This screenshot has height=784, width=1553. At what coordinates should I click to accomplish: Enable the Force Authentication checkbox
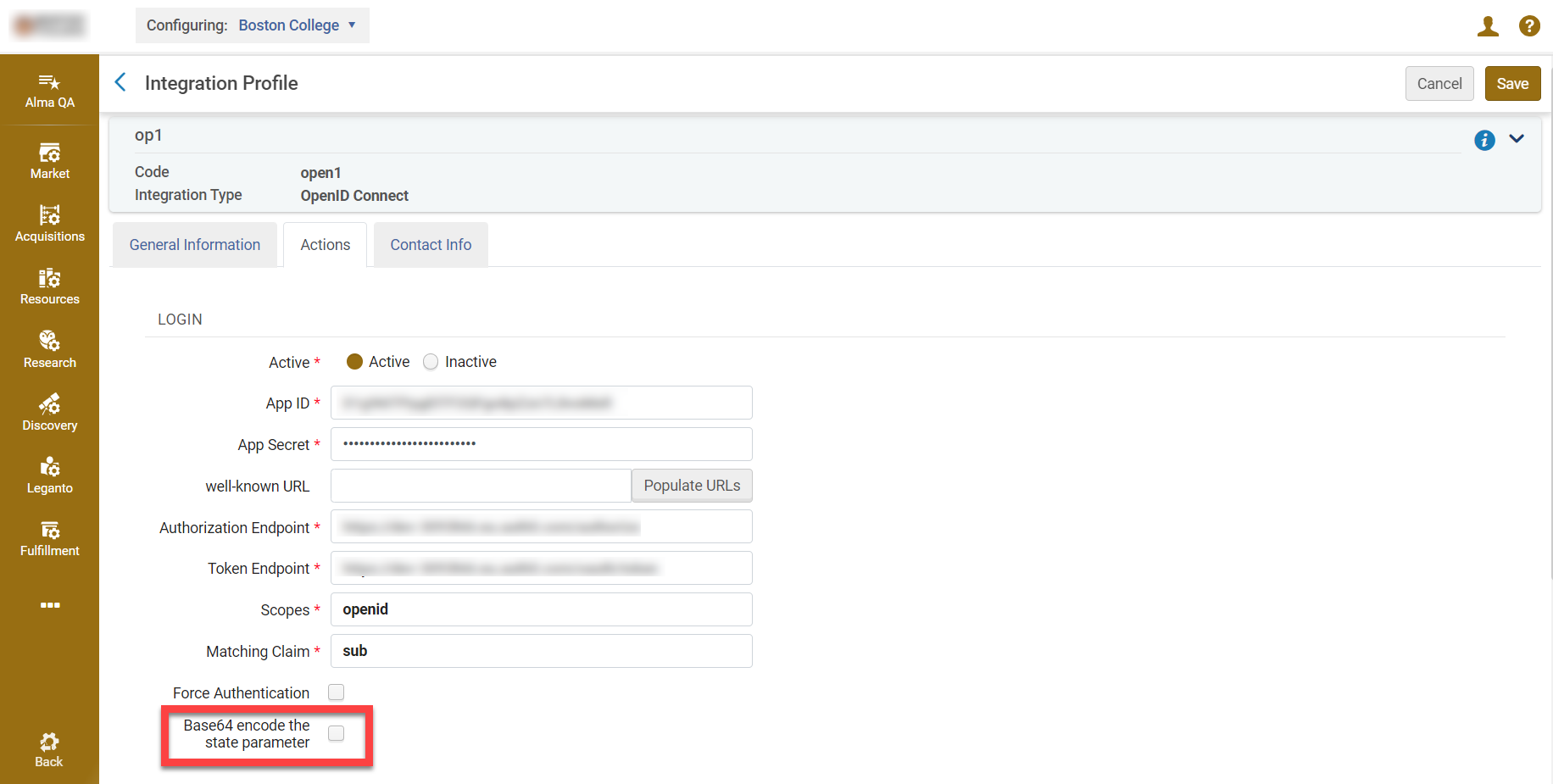[337, 692]
